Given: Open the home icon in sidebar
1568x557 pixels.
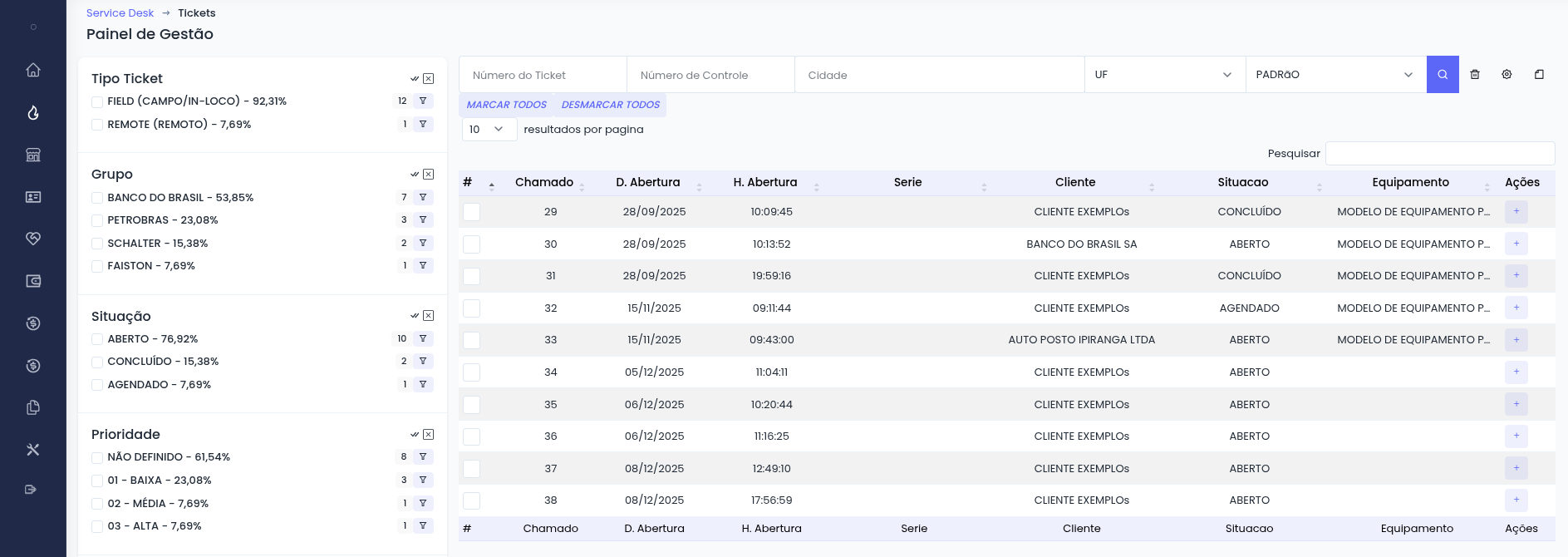Looking at the screenshot, I should (x=33, y=70).
